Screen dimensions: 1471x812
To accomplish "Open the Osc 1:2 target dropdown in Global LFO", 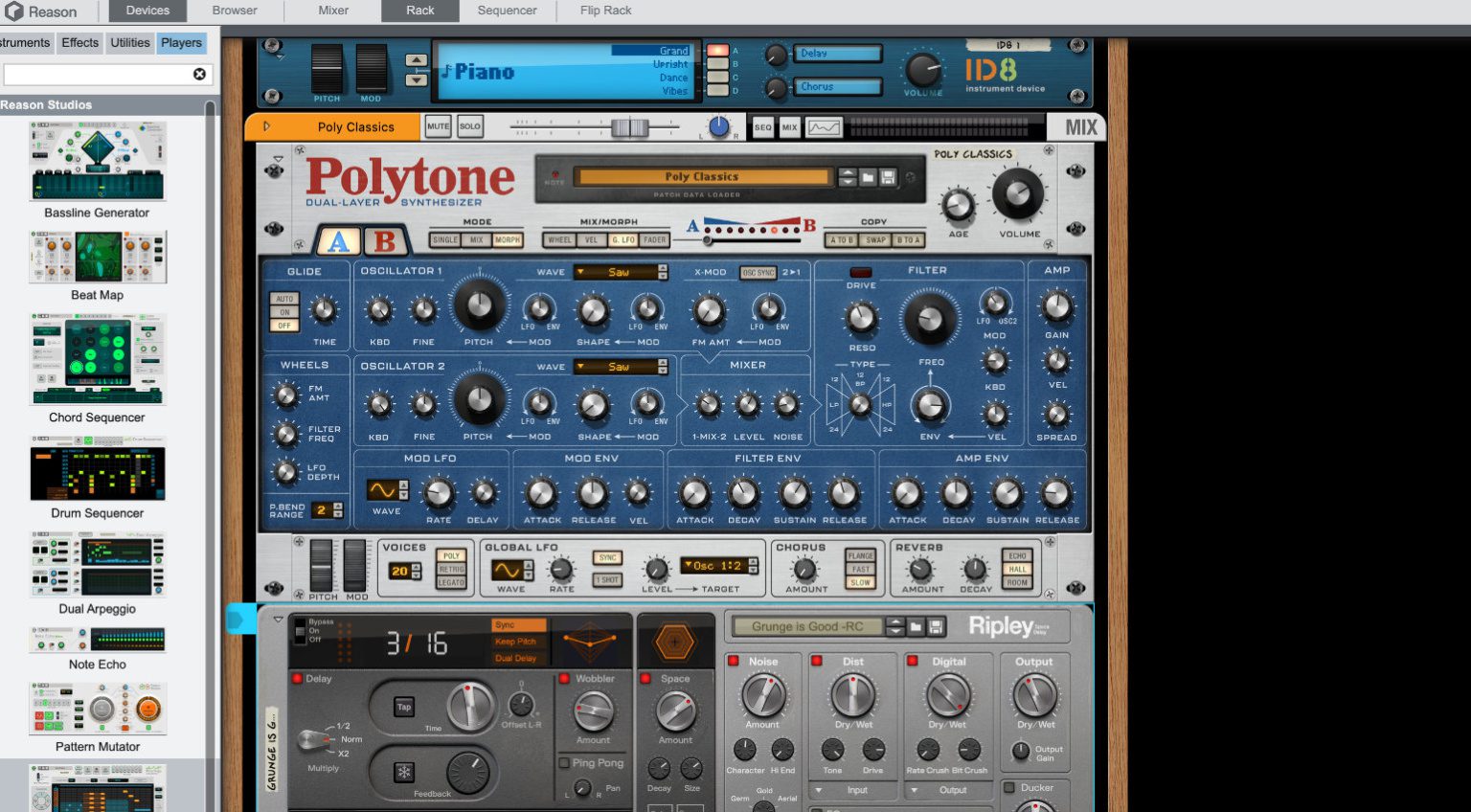I will click(x=711, y=565).
